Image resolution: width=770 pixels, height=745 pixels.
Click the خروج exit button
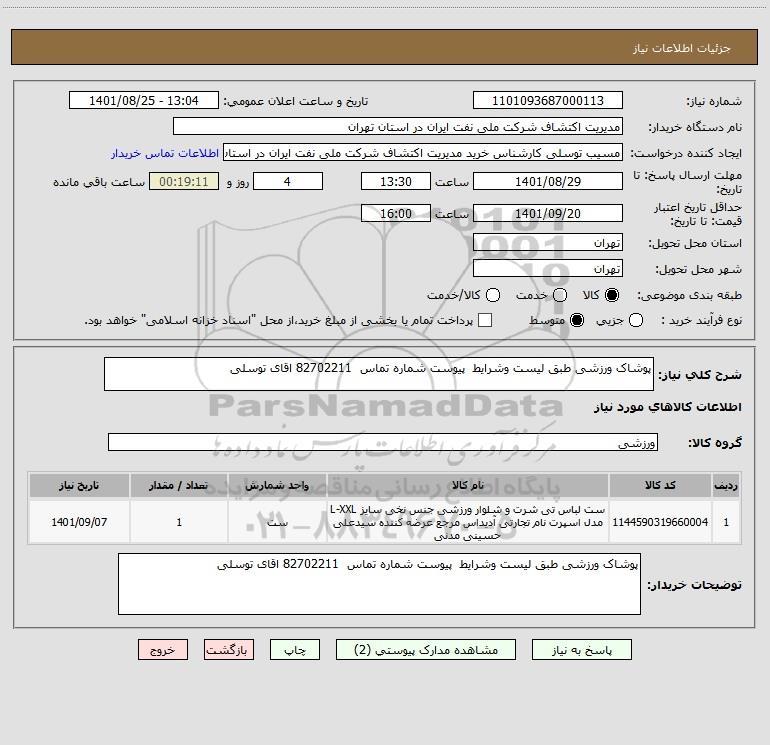163,650
